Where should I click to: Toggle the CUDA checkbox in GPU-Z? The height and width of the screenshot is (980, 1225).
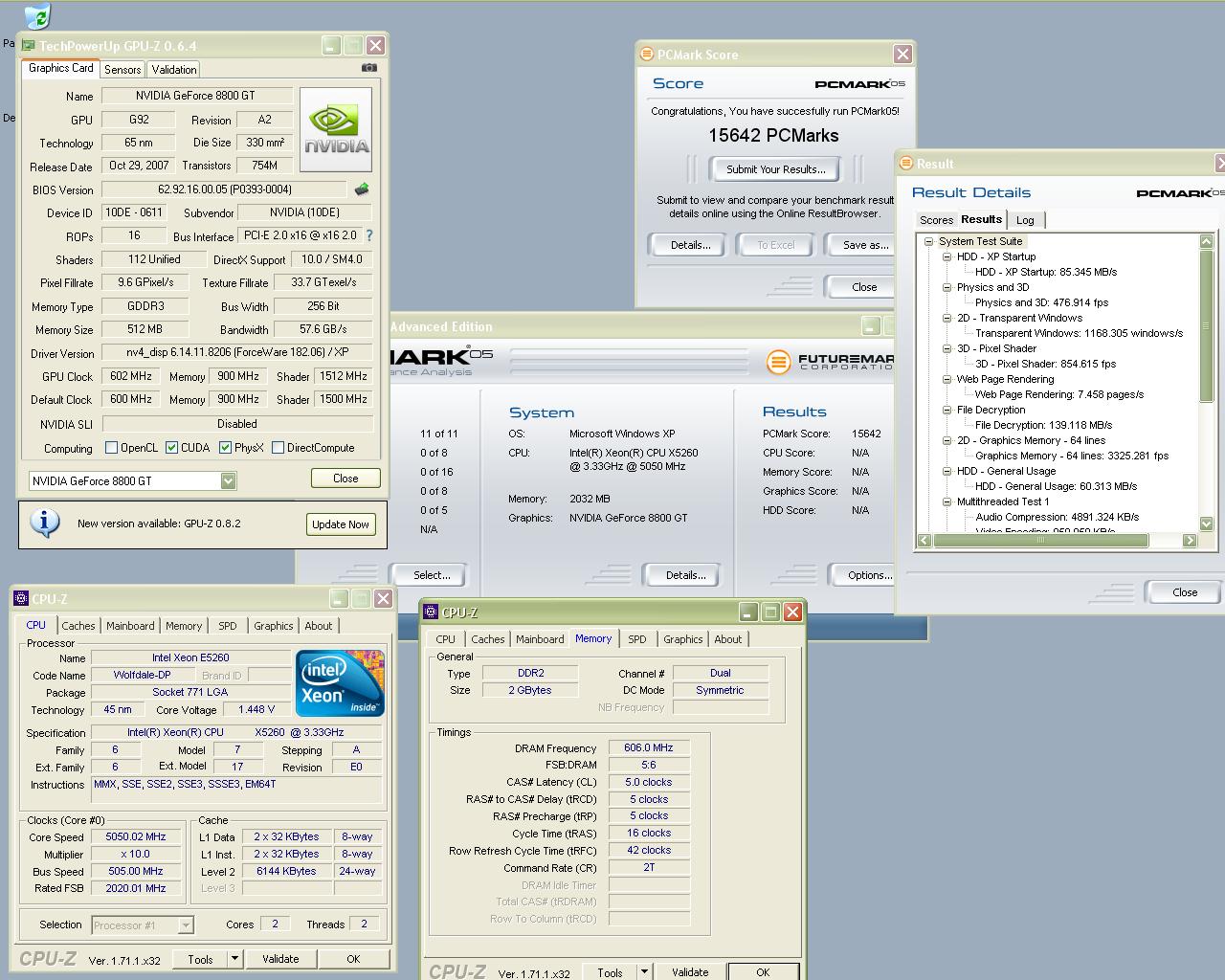[x=171, y=447]
